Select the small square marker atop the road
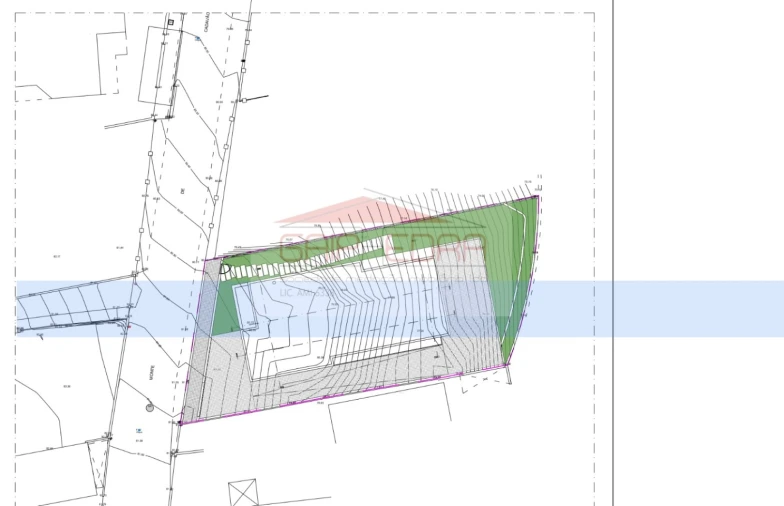Image resolution: width=784 pixels, height=506 pixels. coord(171,21)
